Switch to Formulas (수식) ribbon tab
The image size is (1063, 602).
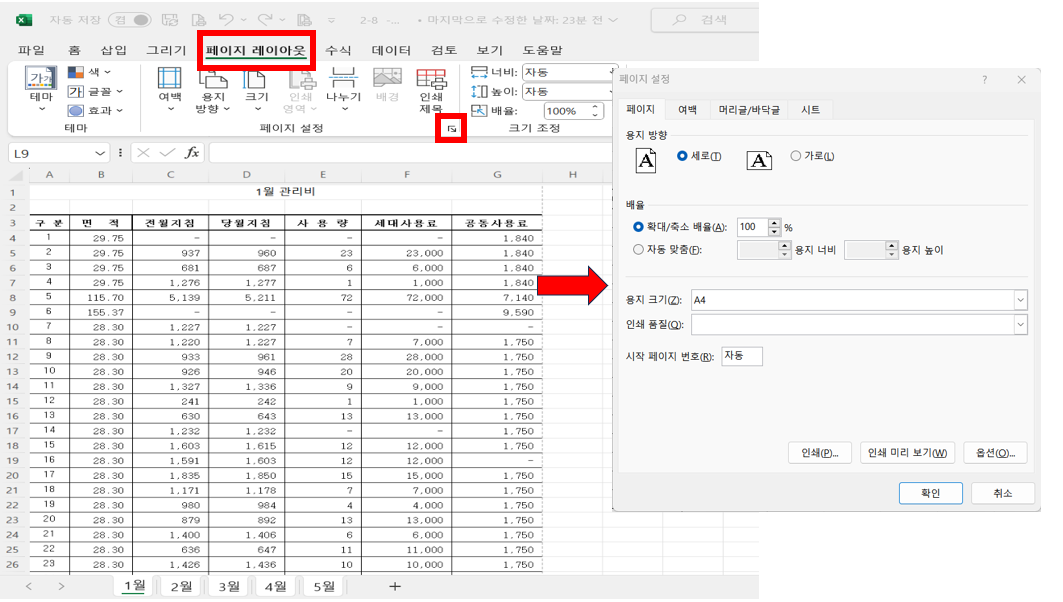338,50
